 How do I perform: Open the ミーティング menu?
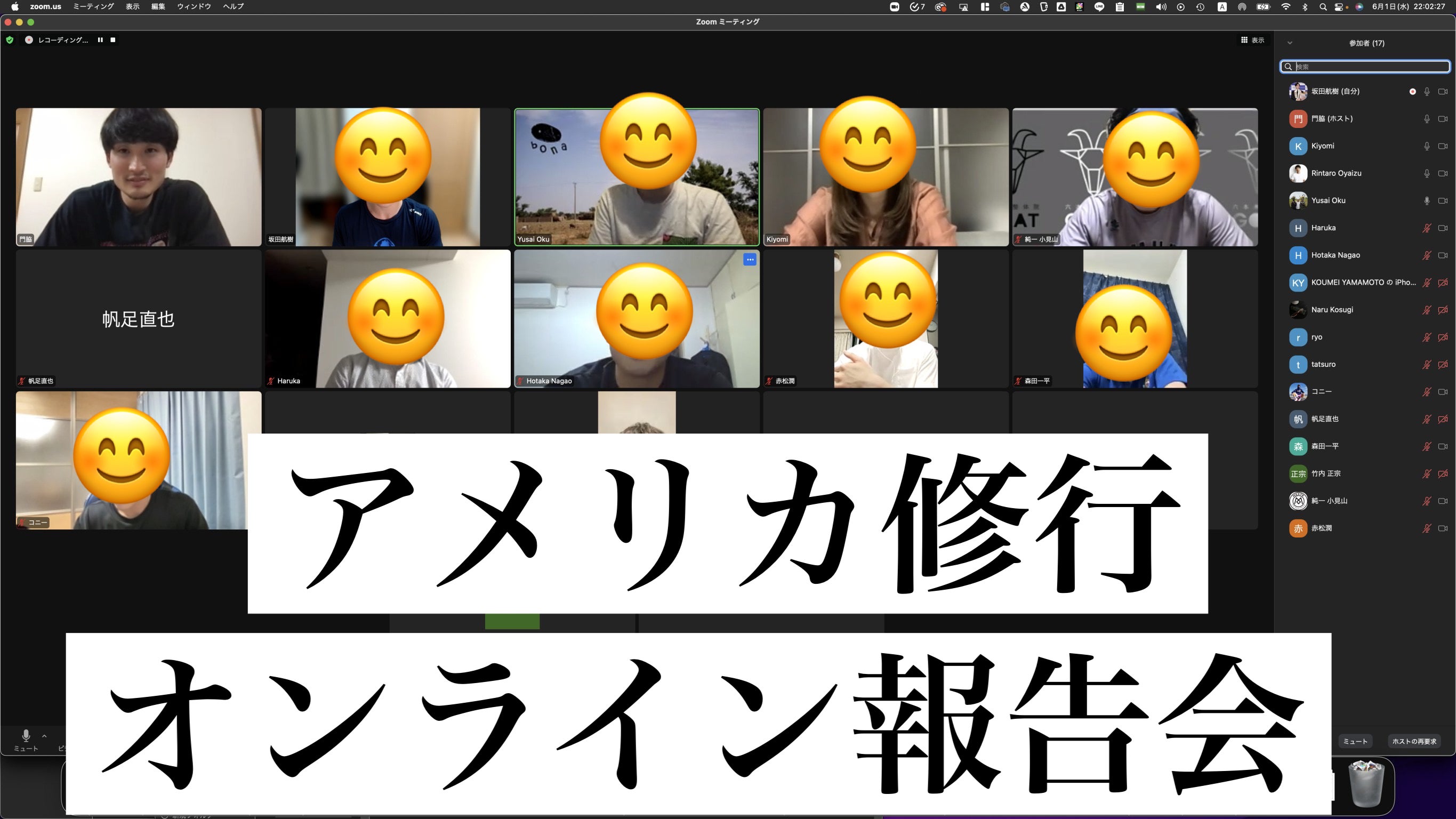[93, 7]
